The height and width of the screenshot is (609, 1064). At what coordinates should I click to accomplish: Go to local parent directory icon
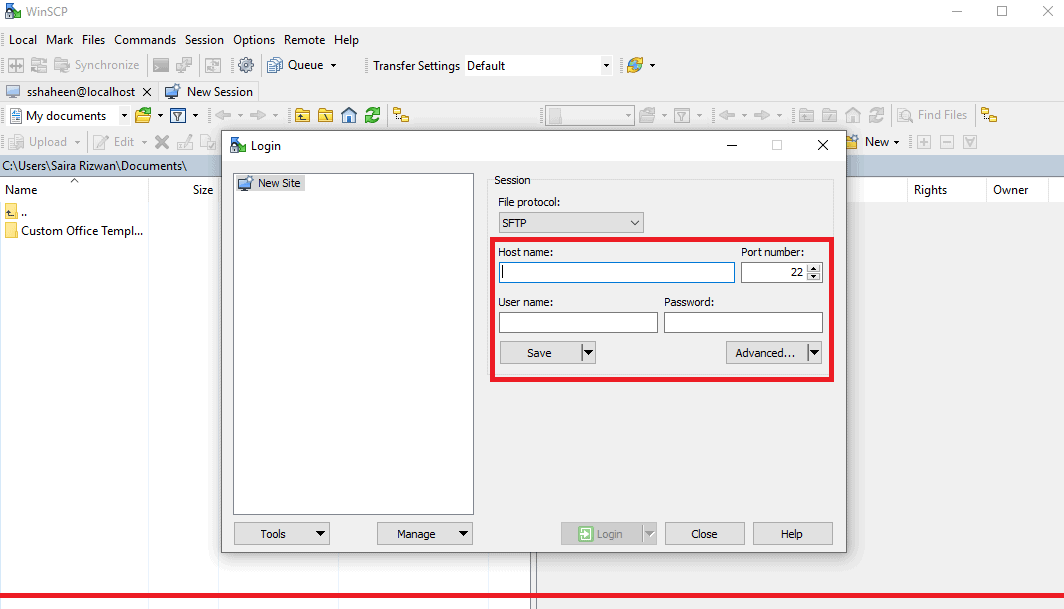(303, 115)
